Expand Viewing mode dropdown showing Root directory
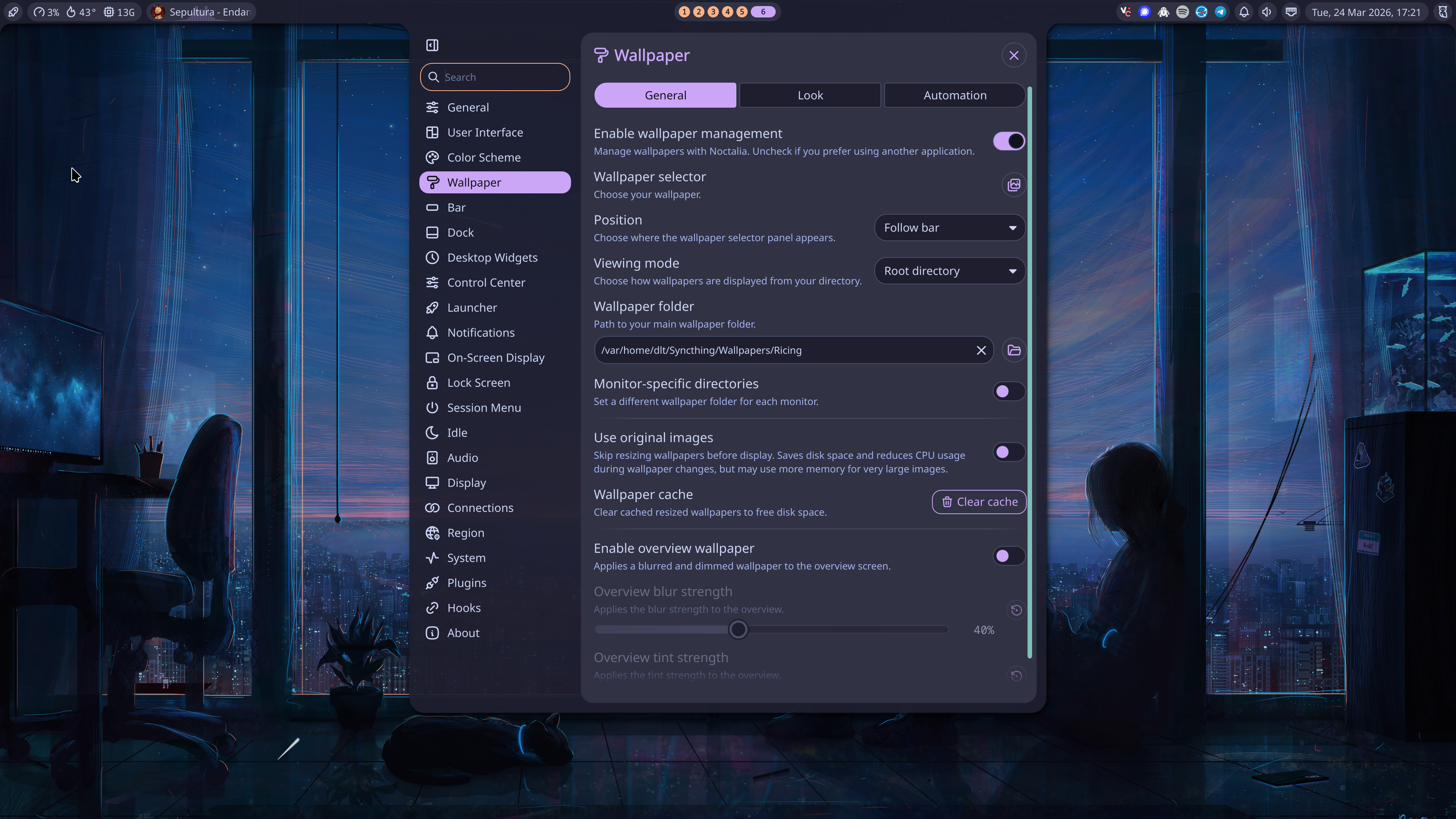The width and height of the screenshot is (1456, 819). (949, 271)
